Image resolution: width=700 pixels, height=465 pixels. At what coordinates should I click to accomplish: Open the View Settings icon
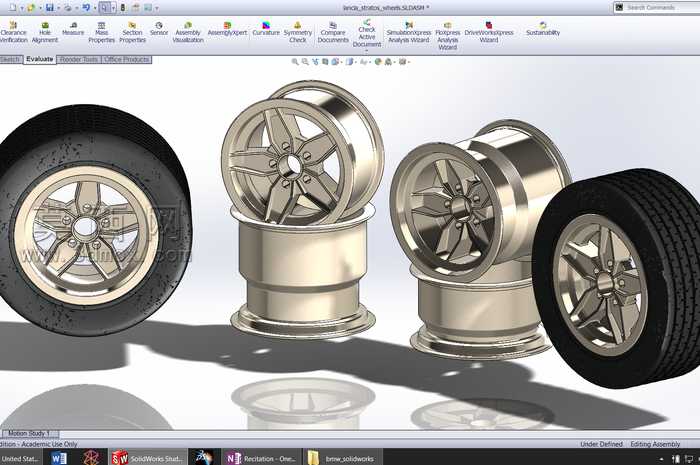[402, 62]
